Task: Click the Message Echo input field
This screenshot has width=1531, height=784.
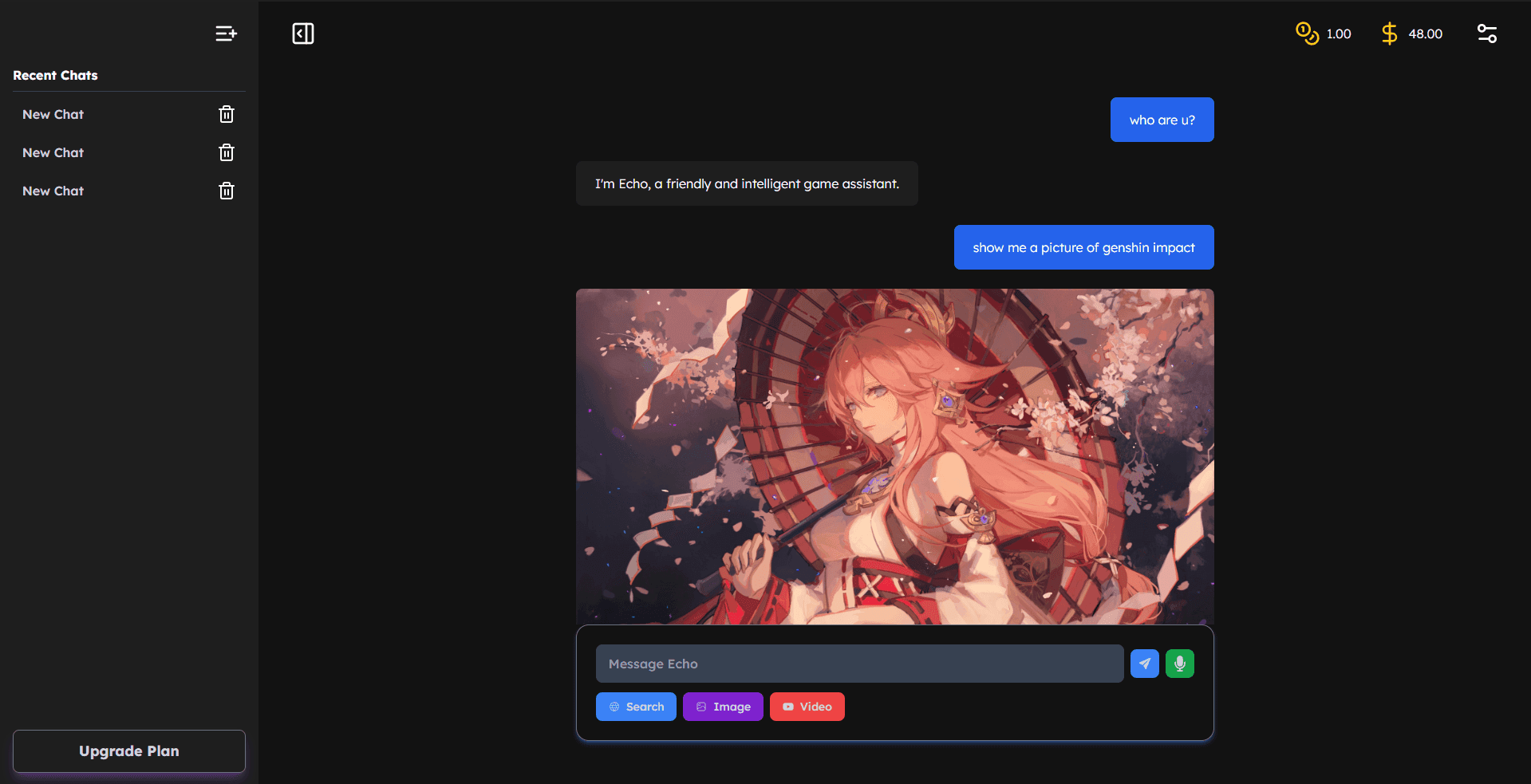Action: point(859,663)
